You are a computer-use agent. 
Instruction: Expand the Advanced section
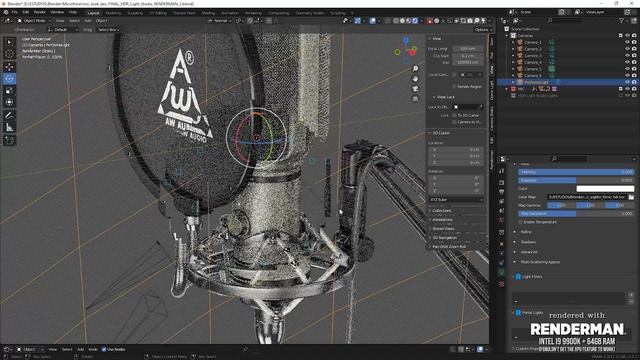click(529, 252)
